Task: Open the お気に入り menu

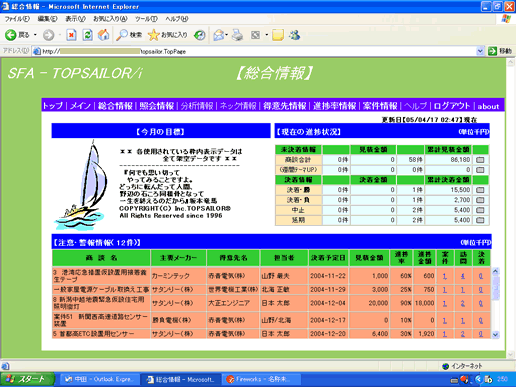Action: point(110,19)
